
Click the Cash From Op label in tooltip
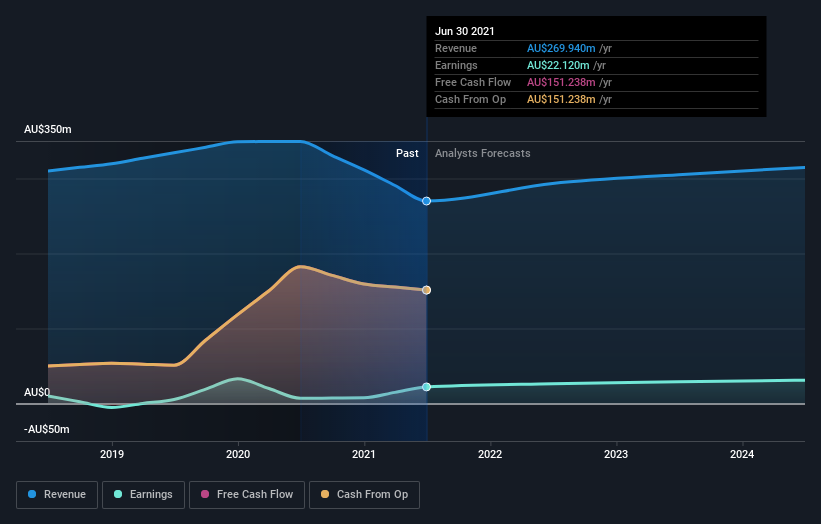[471, 99]
